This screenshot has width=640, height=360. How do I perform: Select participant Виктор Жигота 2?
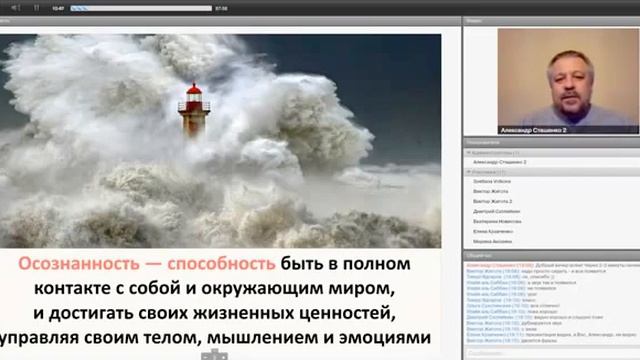pyautogui.click(x=493, y=201)
